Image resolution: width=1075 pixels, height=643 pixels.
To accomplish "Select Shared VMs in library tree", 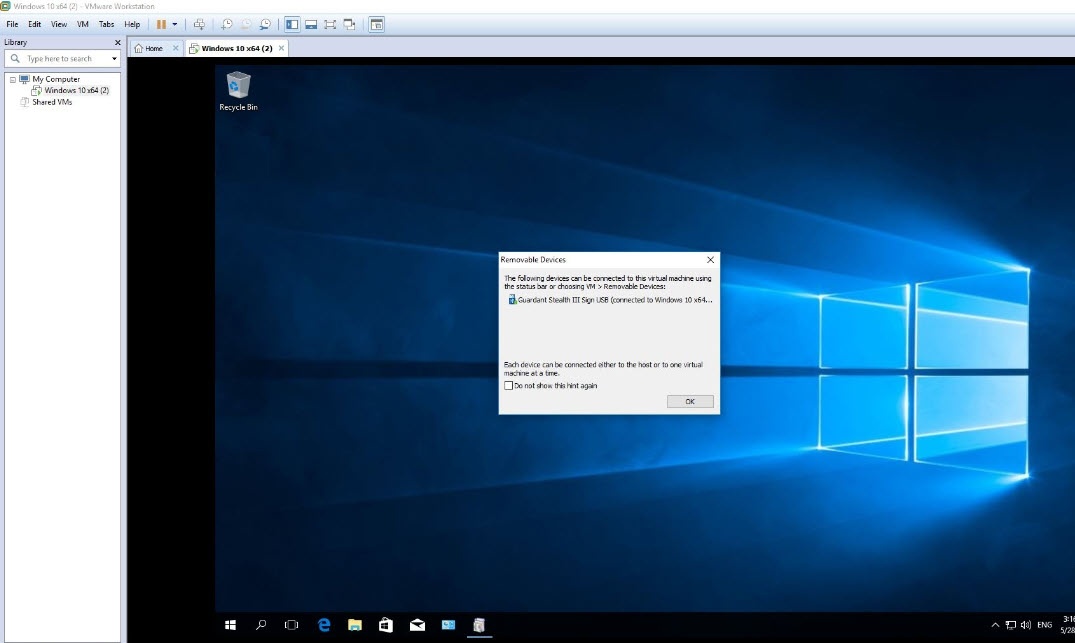I will tap(52, 102).
